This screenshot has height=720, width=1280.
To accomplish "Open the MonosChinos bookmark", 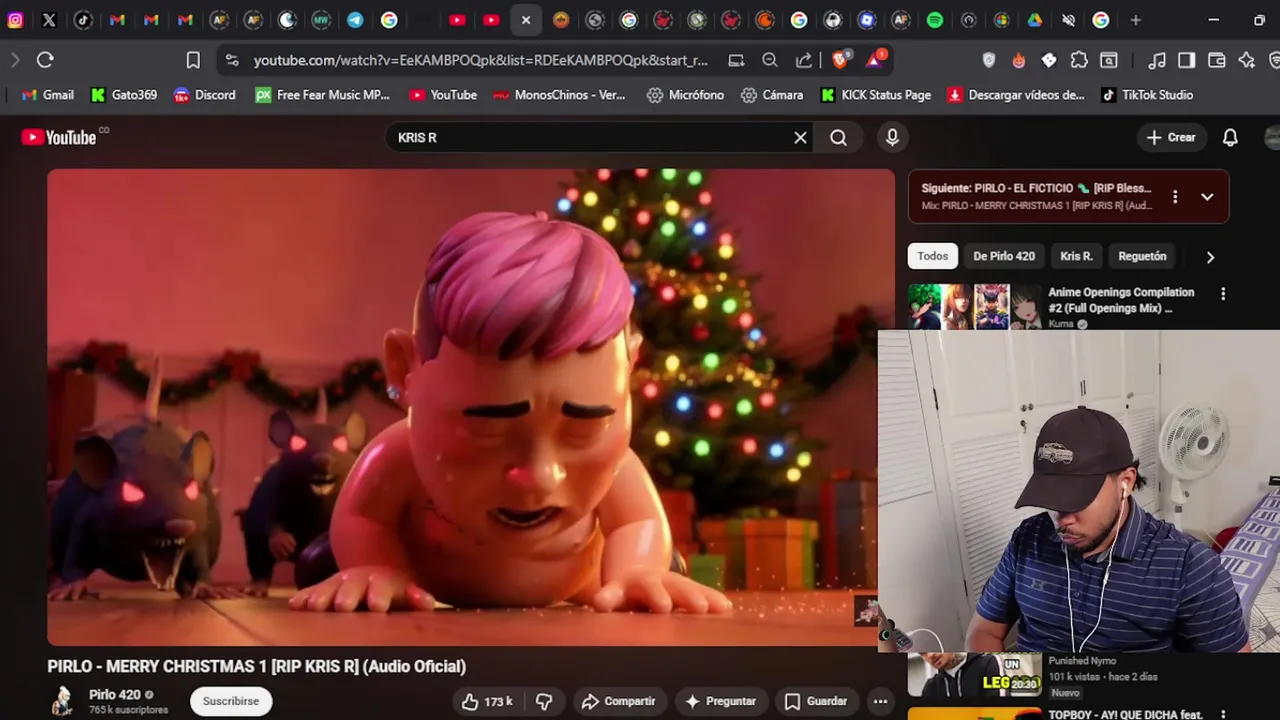I will click(x=559, y=95).
